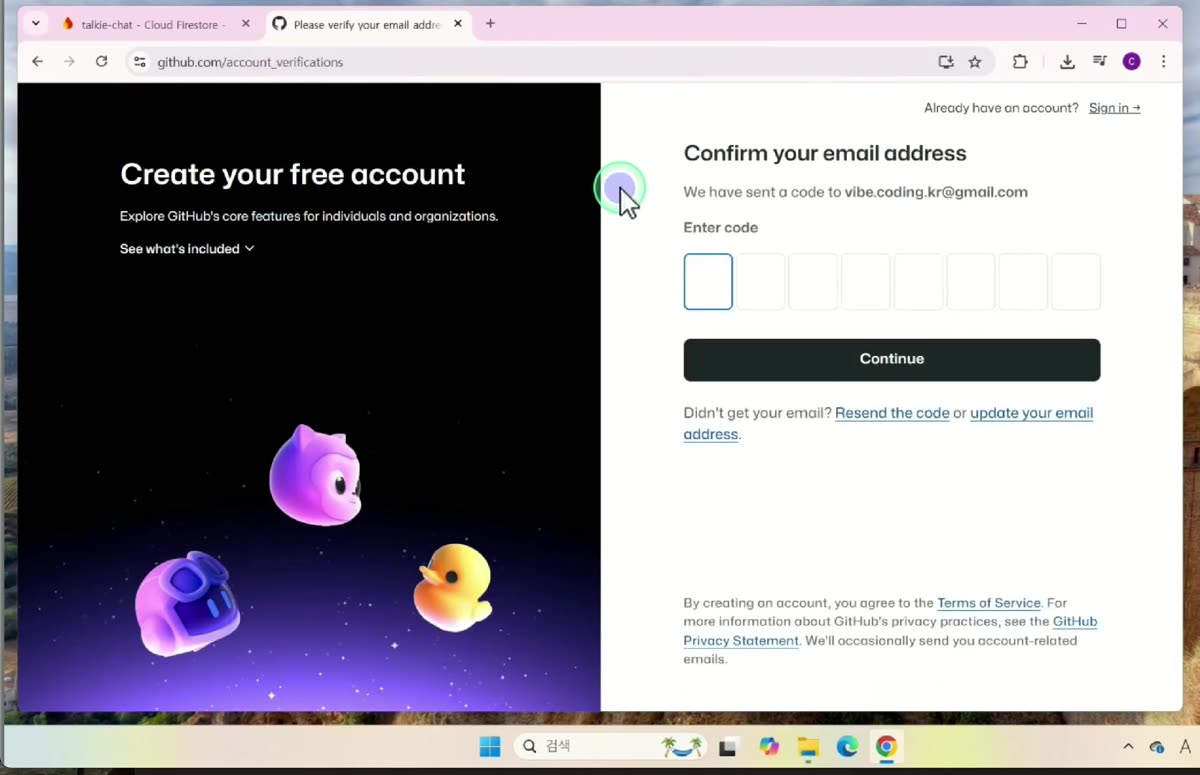Focus the fourth code digit box
This screenshot has height=775, width=1200.
tap(866, 281)
